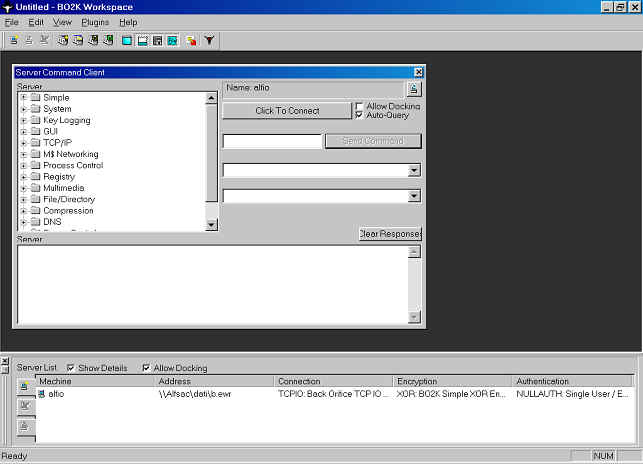Image resolution: width=643 pixels, height=464 pixels.
Task: Click the Authentication column header
Action: click(572, 381)
